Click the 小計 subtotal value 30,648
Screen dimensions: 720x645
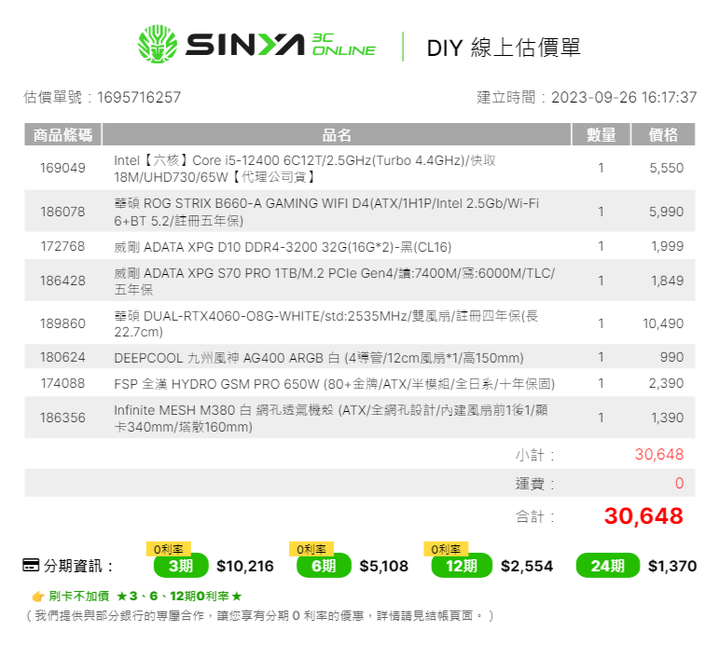pos(659,454)
